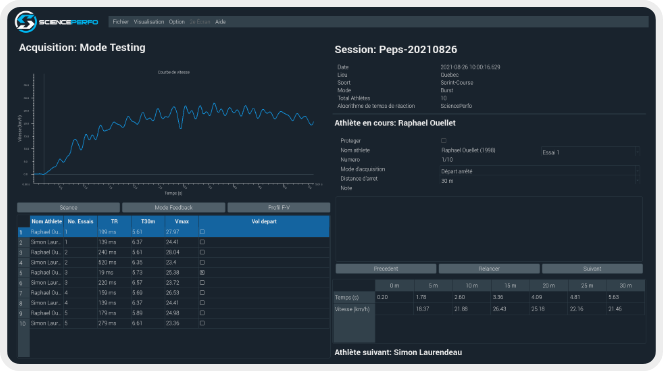Open the Fichier menu

[x=121, y=22]
